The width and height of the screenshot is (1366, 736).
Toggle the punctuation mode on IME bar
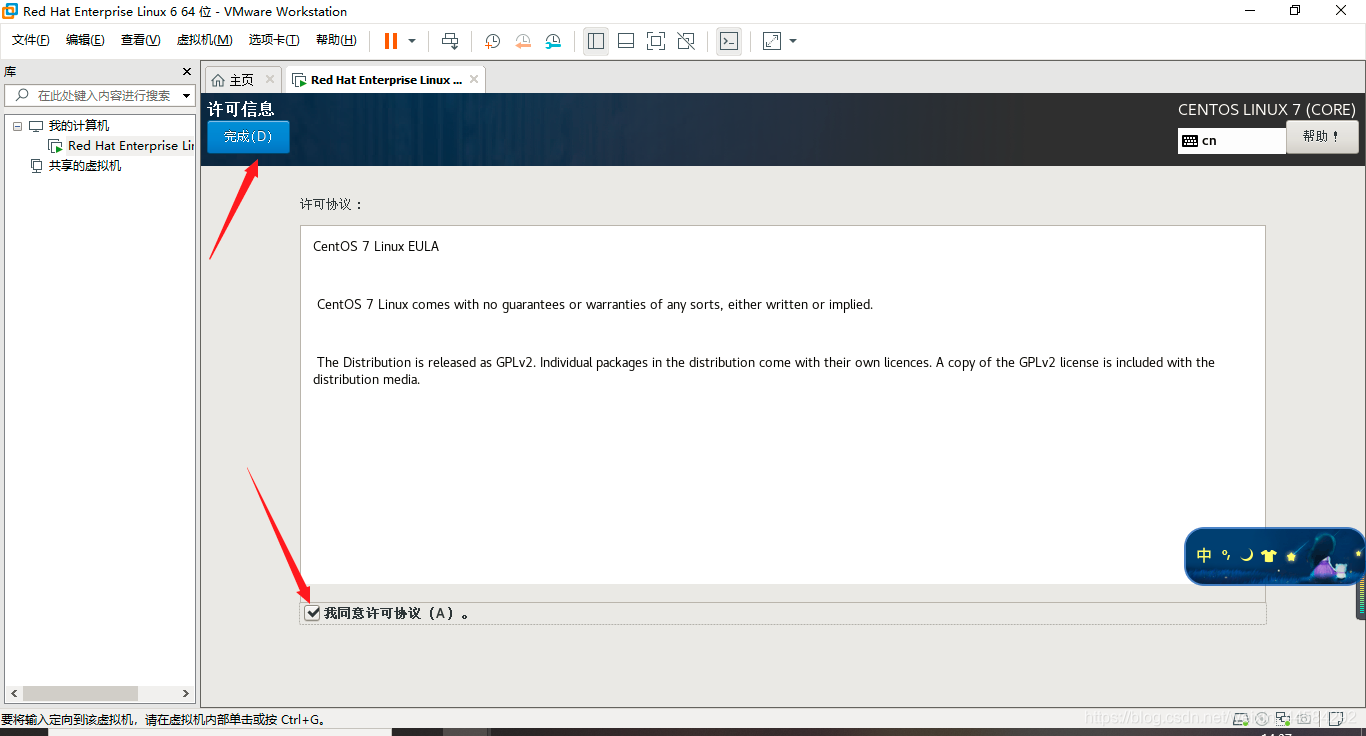[x=1226, y=554]
